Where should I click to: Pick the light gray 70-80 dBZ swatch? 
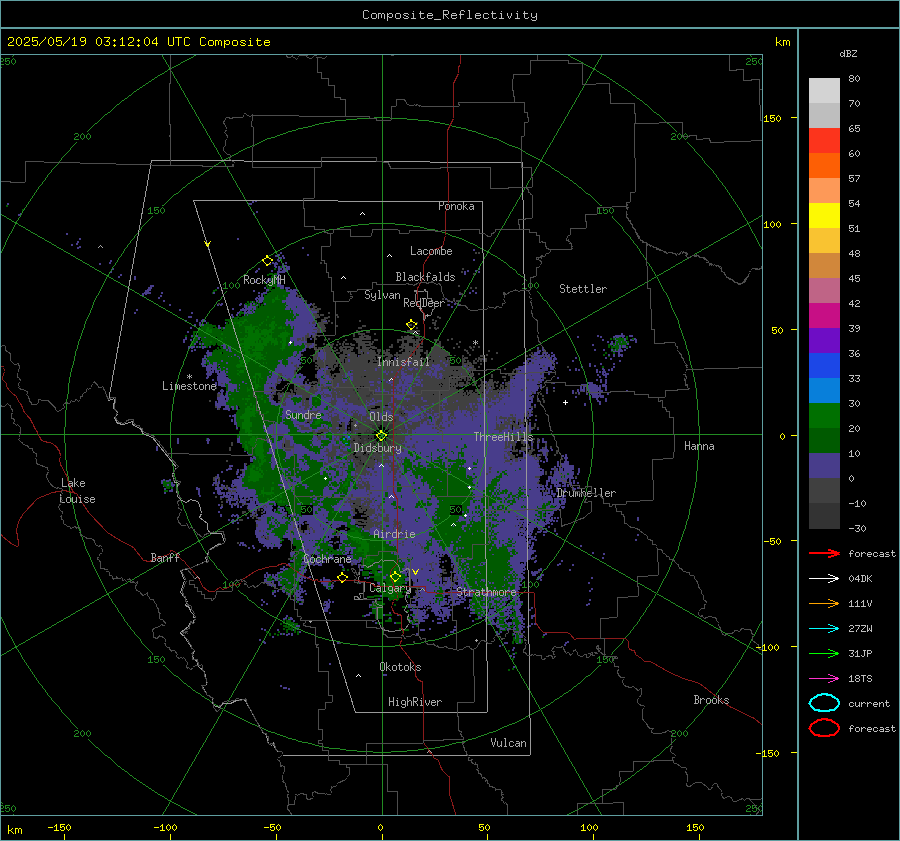(x=824, y=91)
